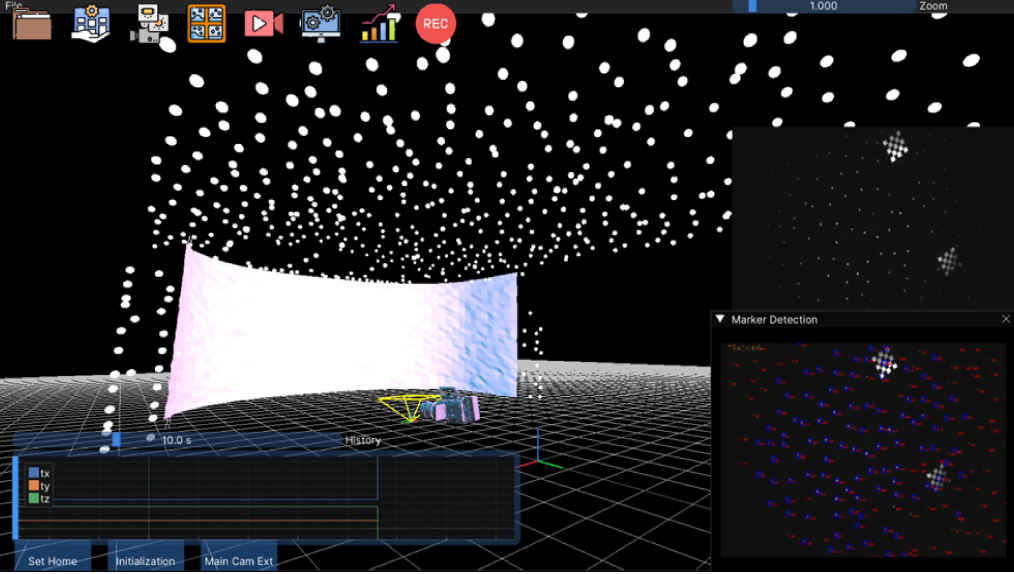
Task: Click the Marker Detection image view
Action: pos(863,449)
